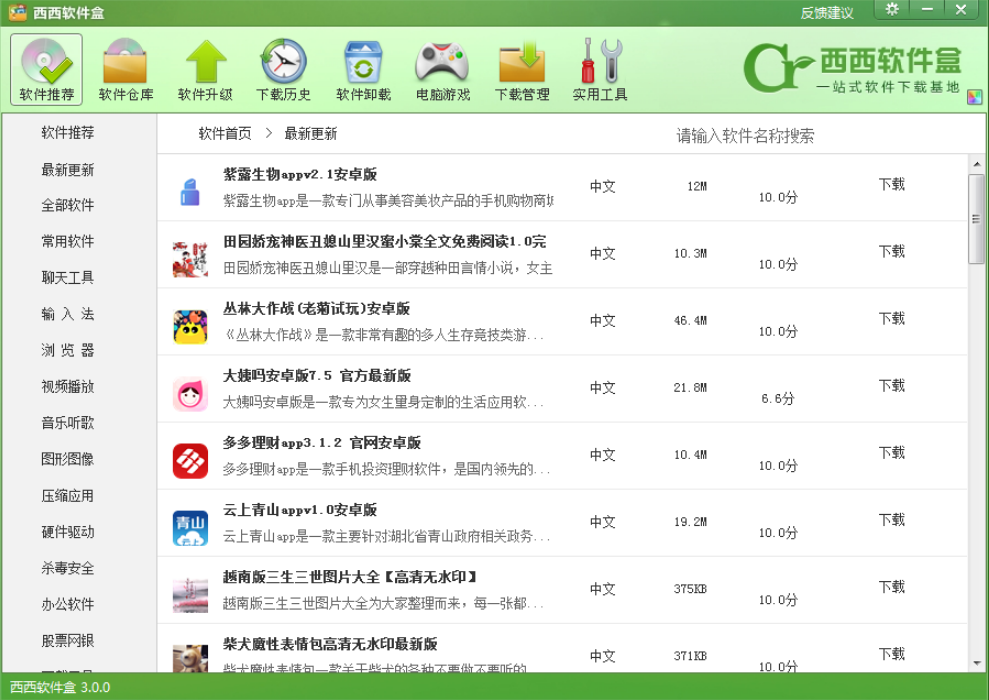Image resolution: width=989 pixels, height=700 pixels.
Task: Select 浏览器 category
Action: [x=67, y=350]
